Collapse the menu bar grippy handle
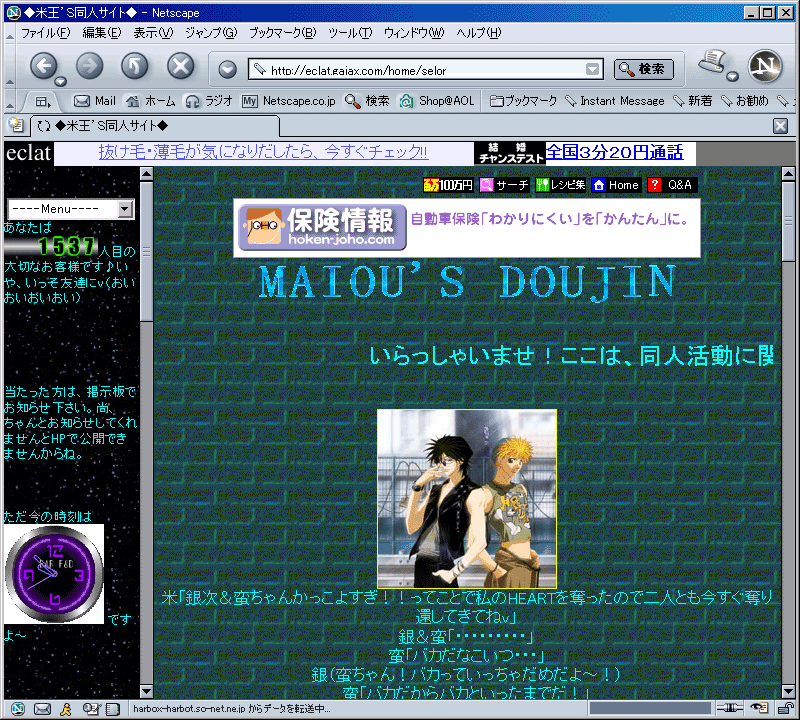The height and width of the screenshot is (720, 800). (10, 34)
